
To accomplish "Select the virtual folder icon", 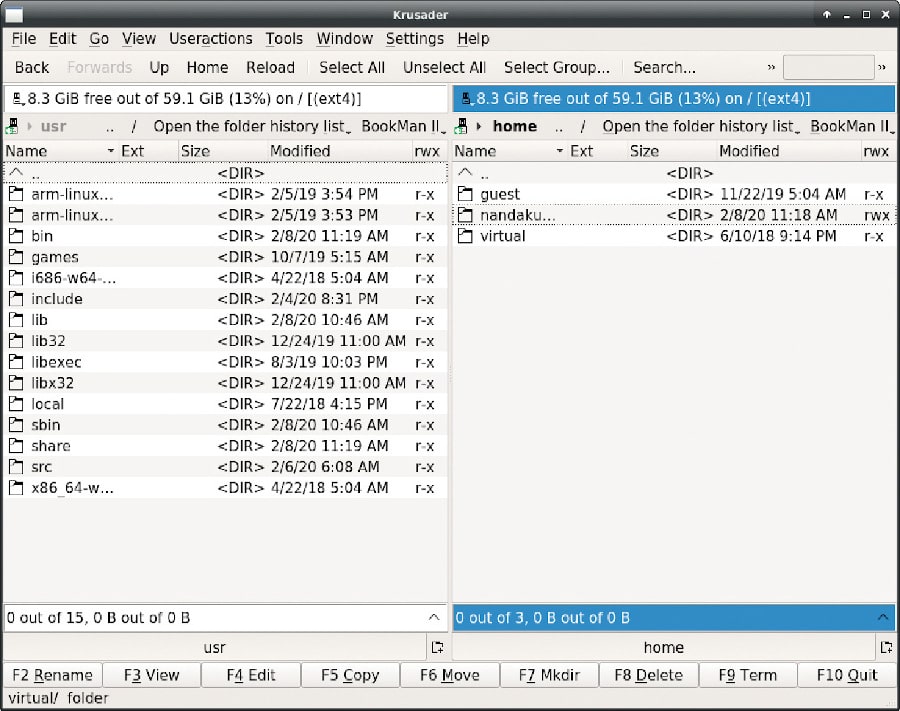I will point(465,236).
